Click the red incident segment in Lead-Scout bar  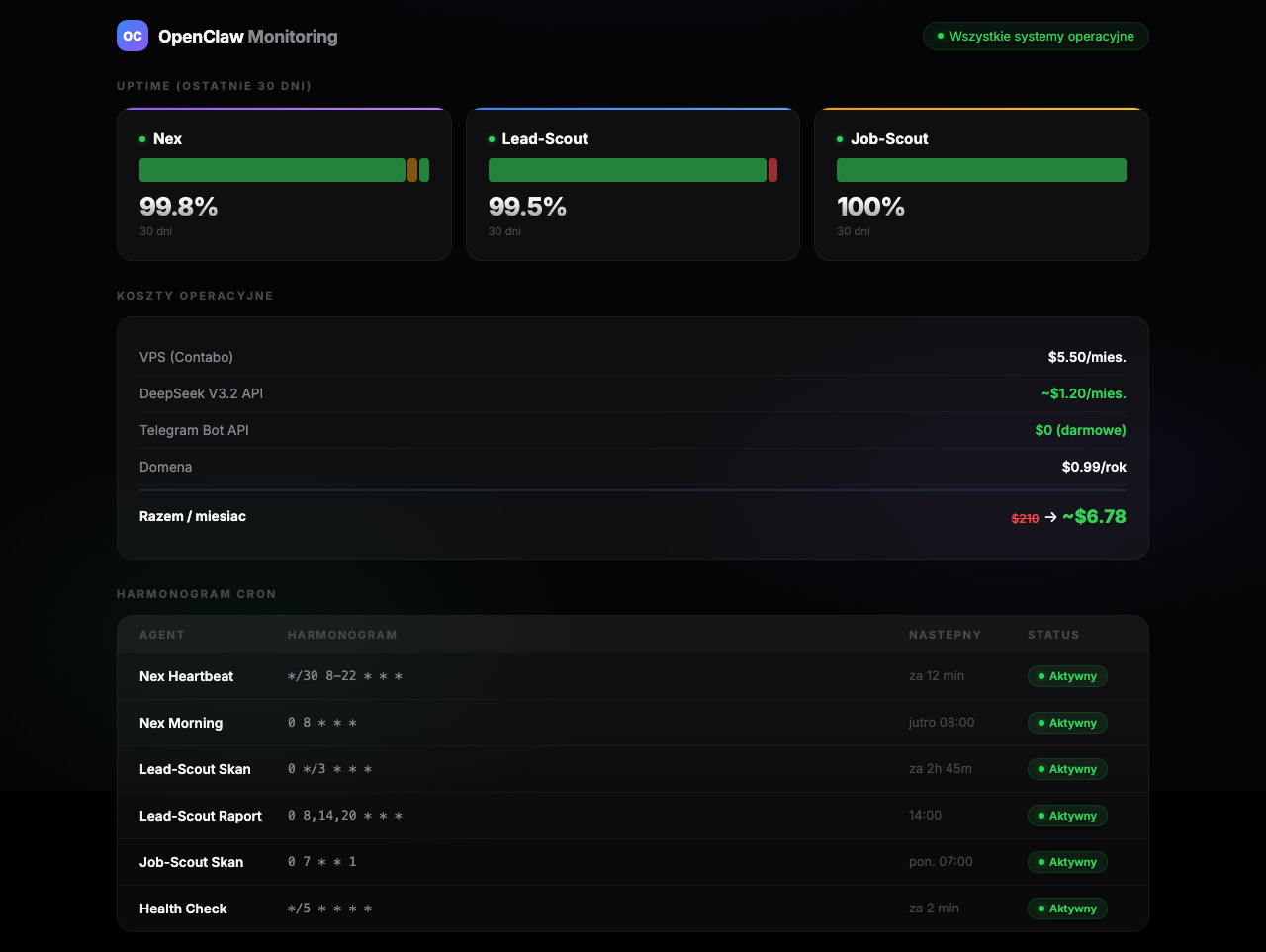click(x=772, y=170)
